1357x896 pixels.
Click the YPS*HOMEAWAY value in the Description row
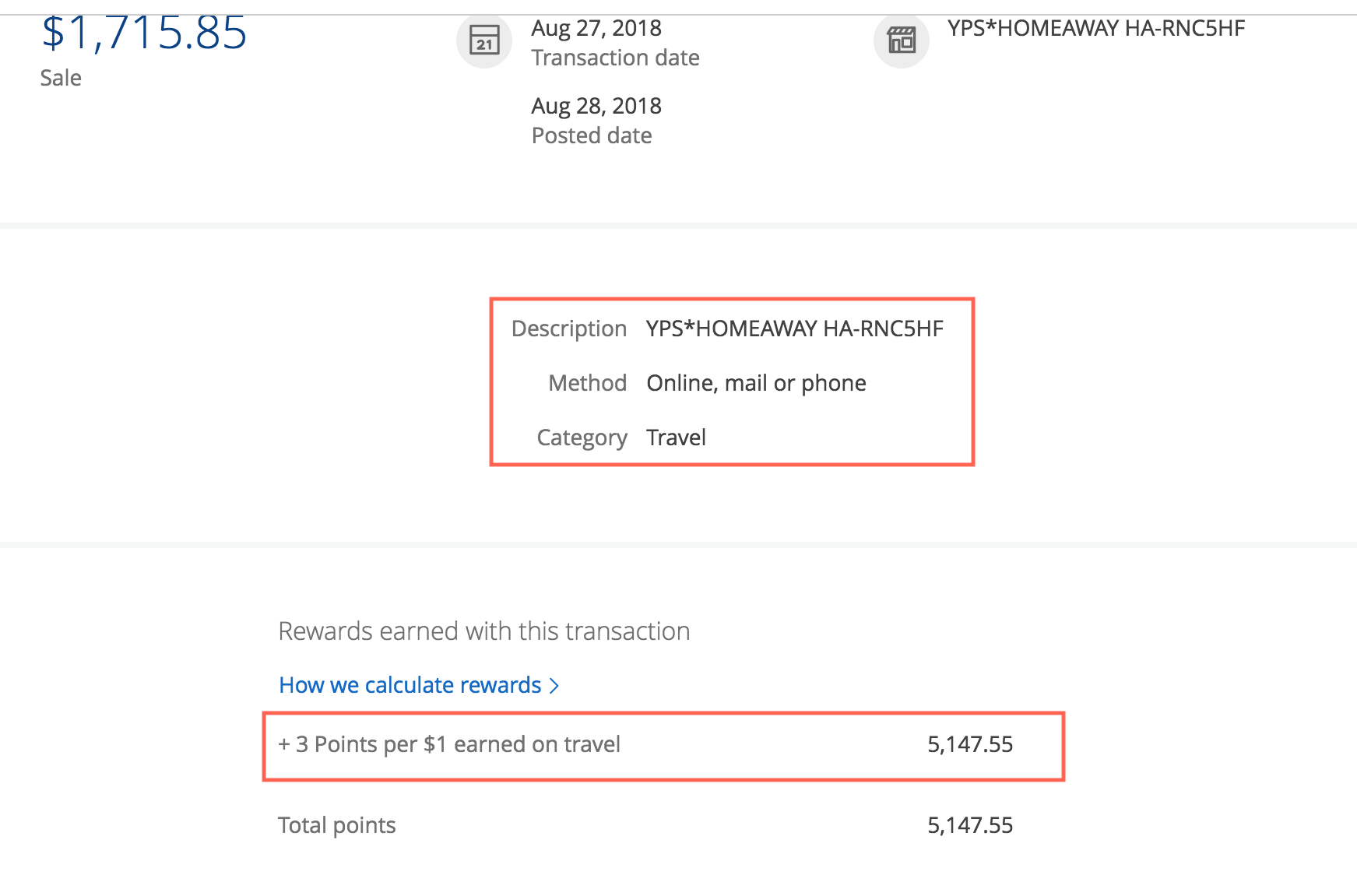click(794, 329)
